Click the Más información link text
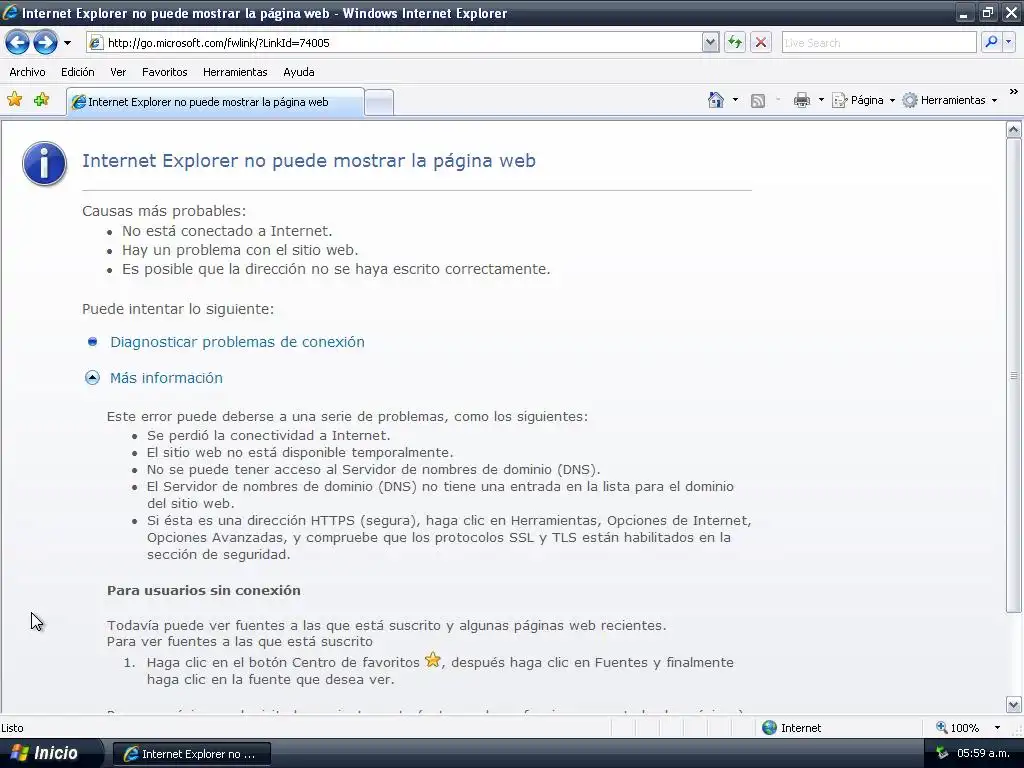The image size is (1024, 768). tap(166, 377)
